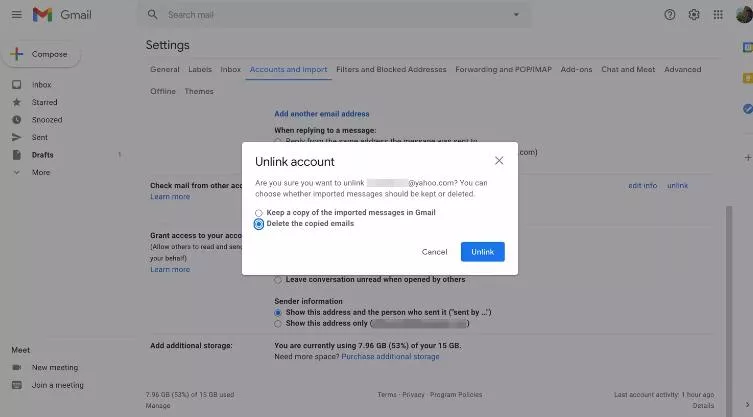This screenshot has width=753, height=417.
Task: Open the Tasks side panel icon
Action: pos(747,109)
